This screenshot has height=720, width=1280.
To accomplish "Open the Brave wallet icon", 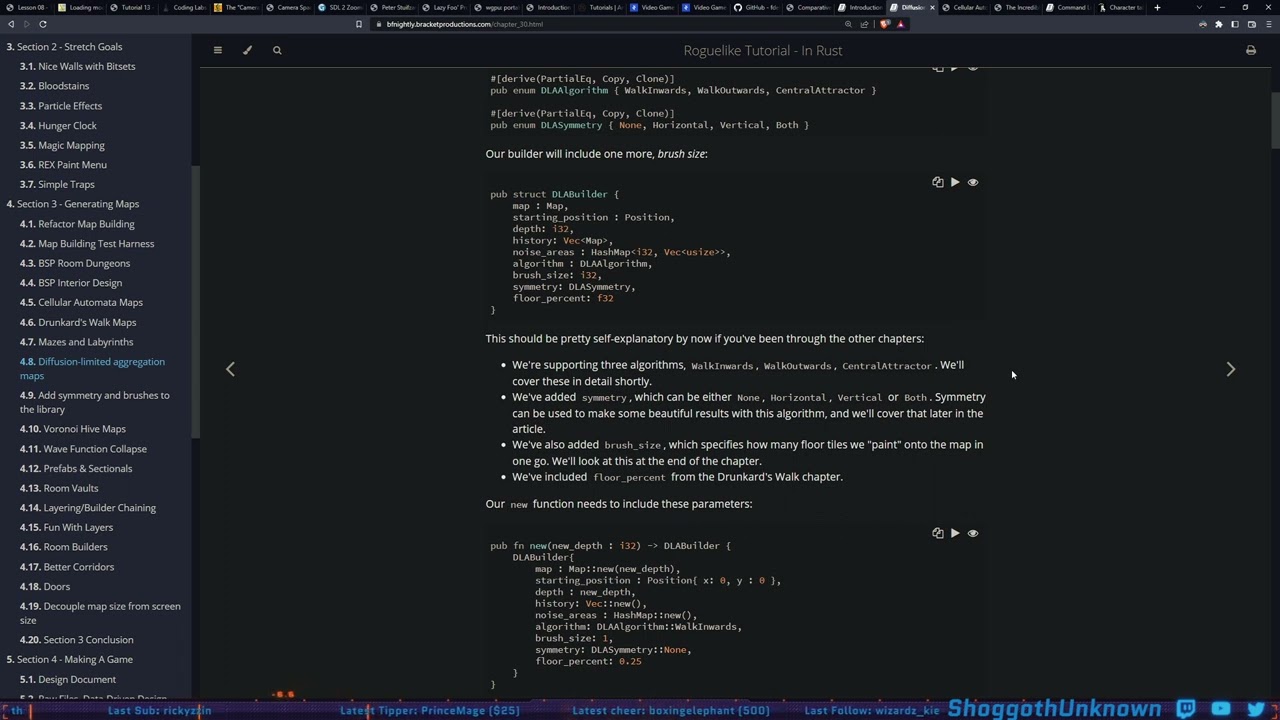I will coord(1251,24).
